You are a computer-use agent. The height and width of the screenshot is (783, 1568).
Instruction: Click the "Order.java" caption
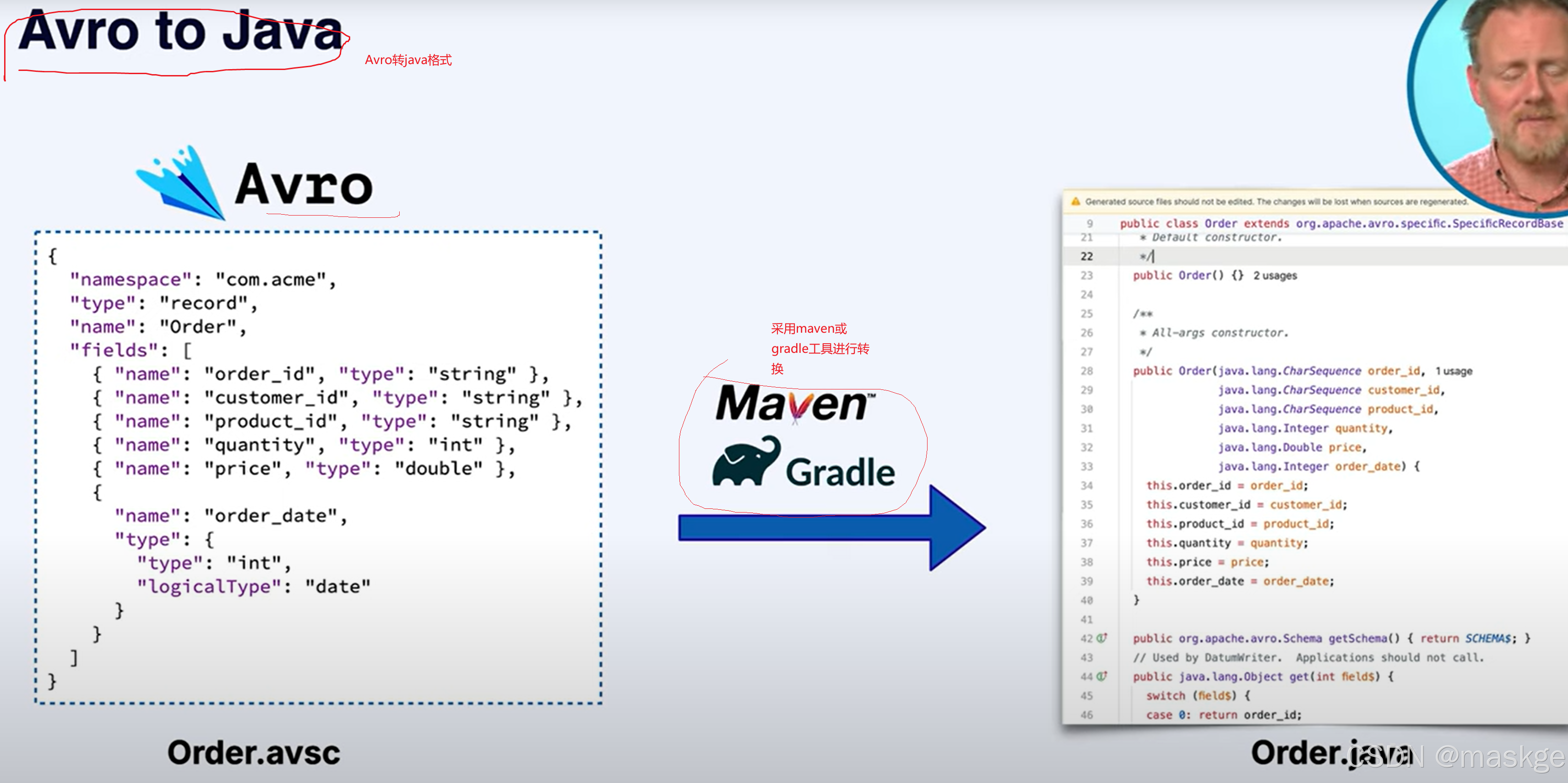(x=1331, y=753)
